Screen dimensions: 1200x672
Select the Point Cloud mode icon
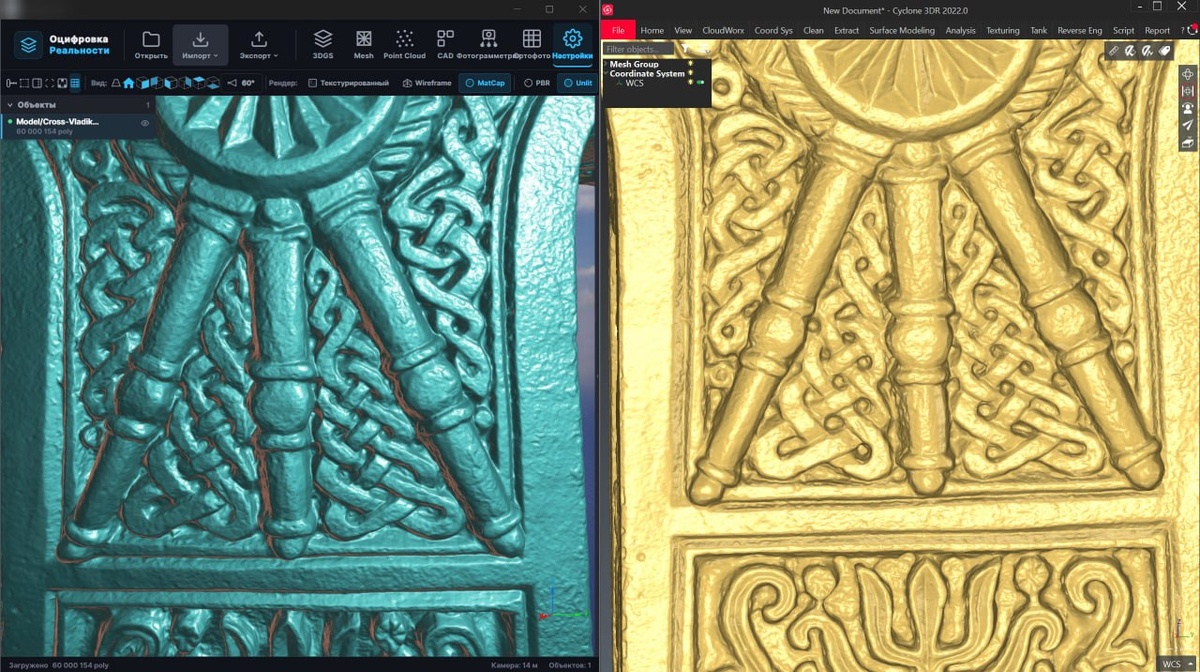[404, 39]
